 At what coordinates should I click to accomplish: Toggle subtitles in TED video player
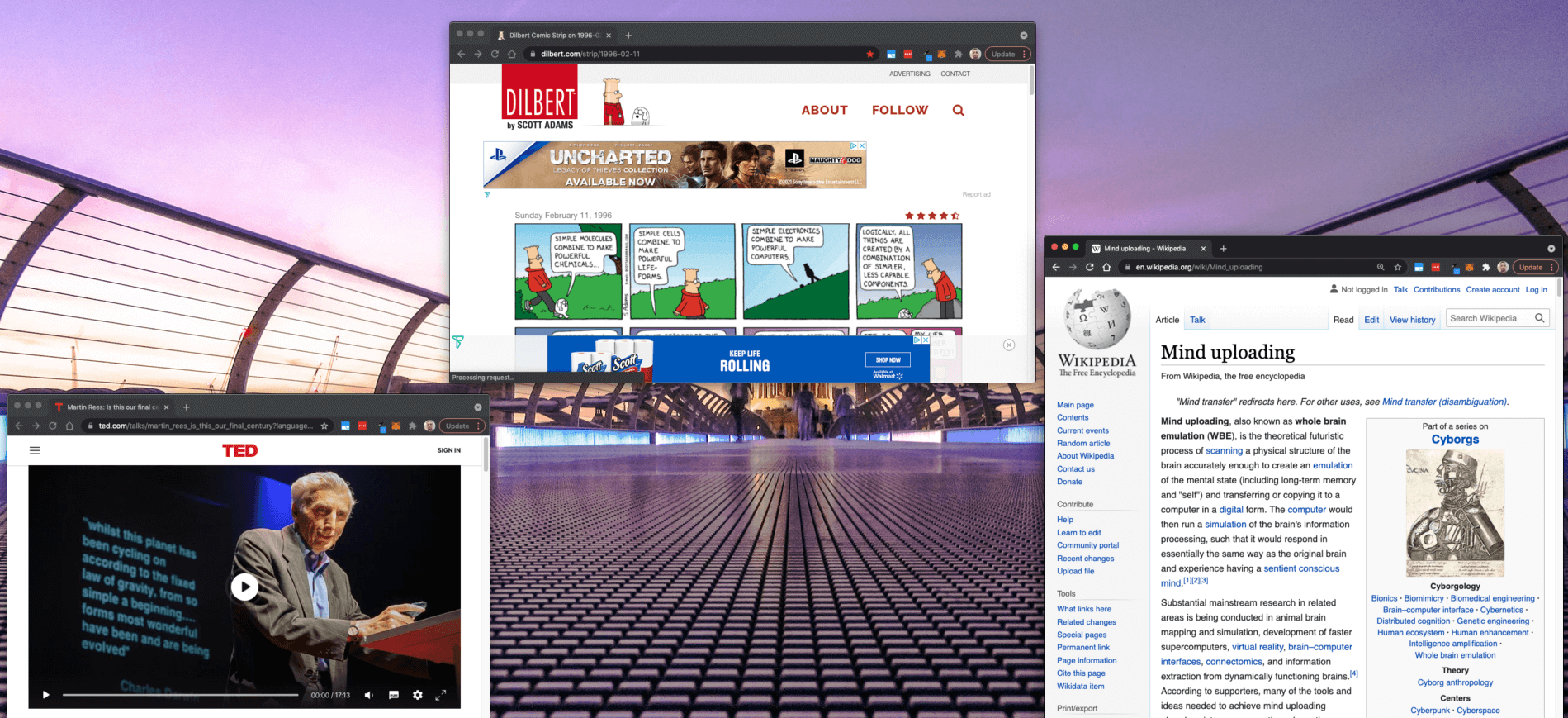[x=394, y=695]
